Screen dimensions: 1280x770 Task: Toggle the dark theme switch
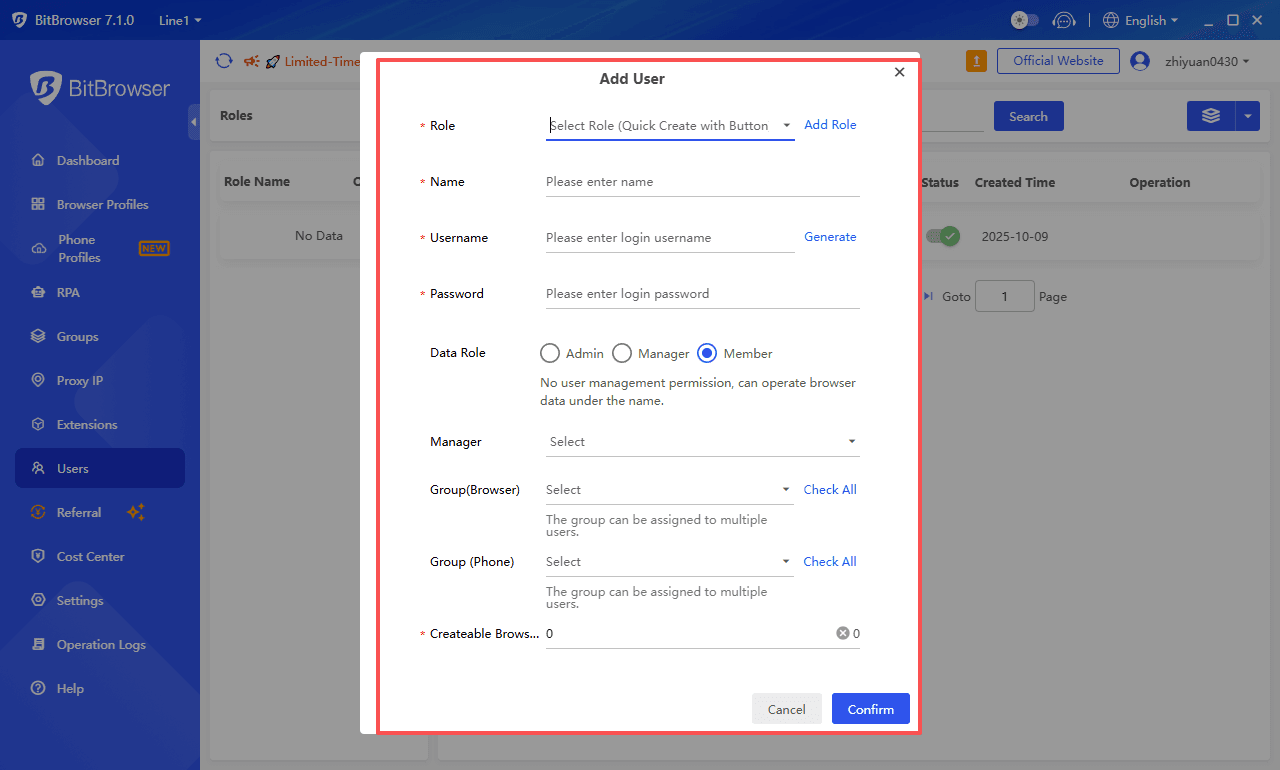click(x=1024, y=19)
